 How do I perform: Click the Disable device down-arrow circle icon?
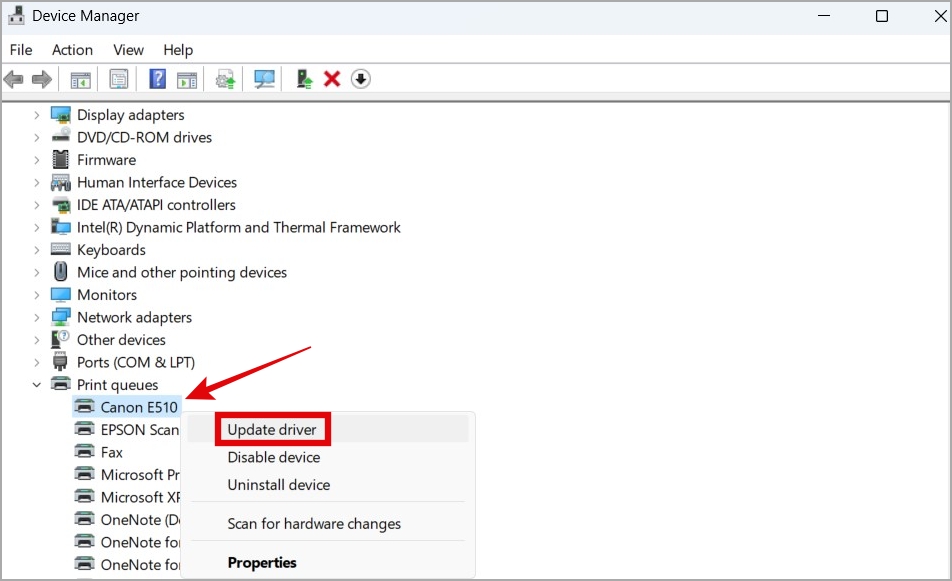[361, 79]
